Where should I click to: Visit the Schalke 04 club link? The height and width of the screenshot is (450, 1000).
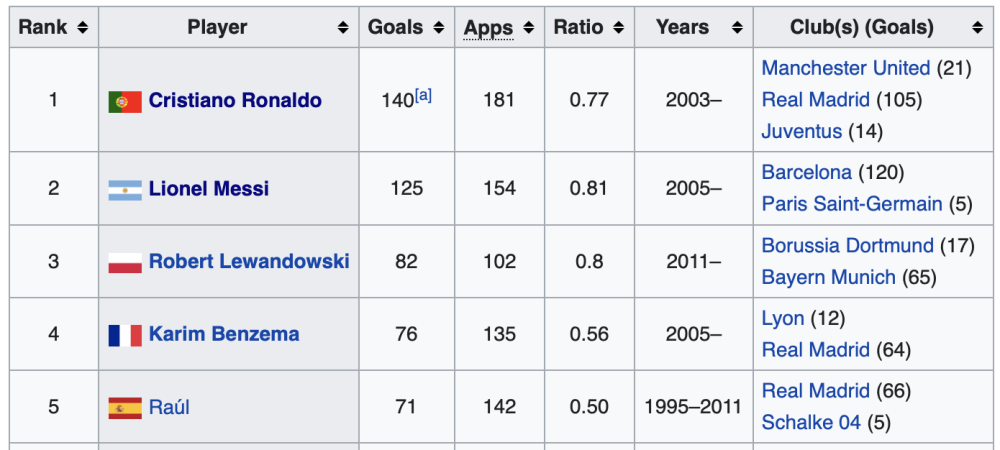(x=811, y=423)
